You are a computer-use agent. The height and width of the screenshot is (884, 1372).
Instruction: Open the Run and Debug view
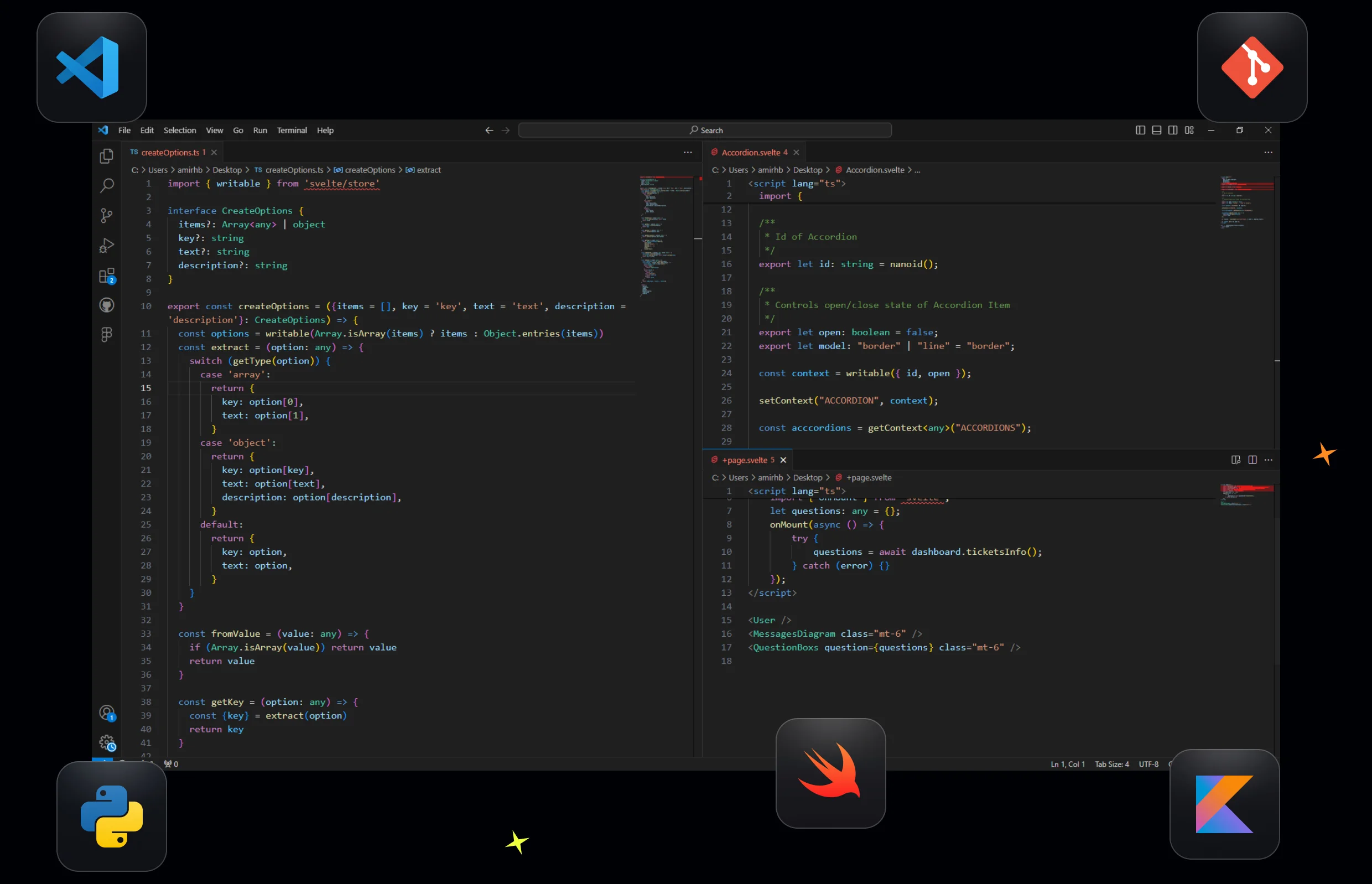click(x=107, y=246)
